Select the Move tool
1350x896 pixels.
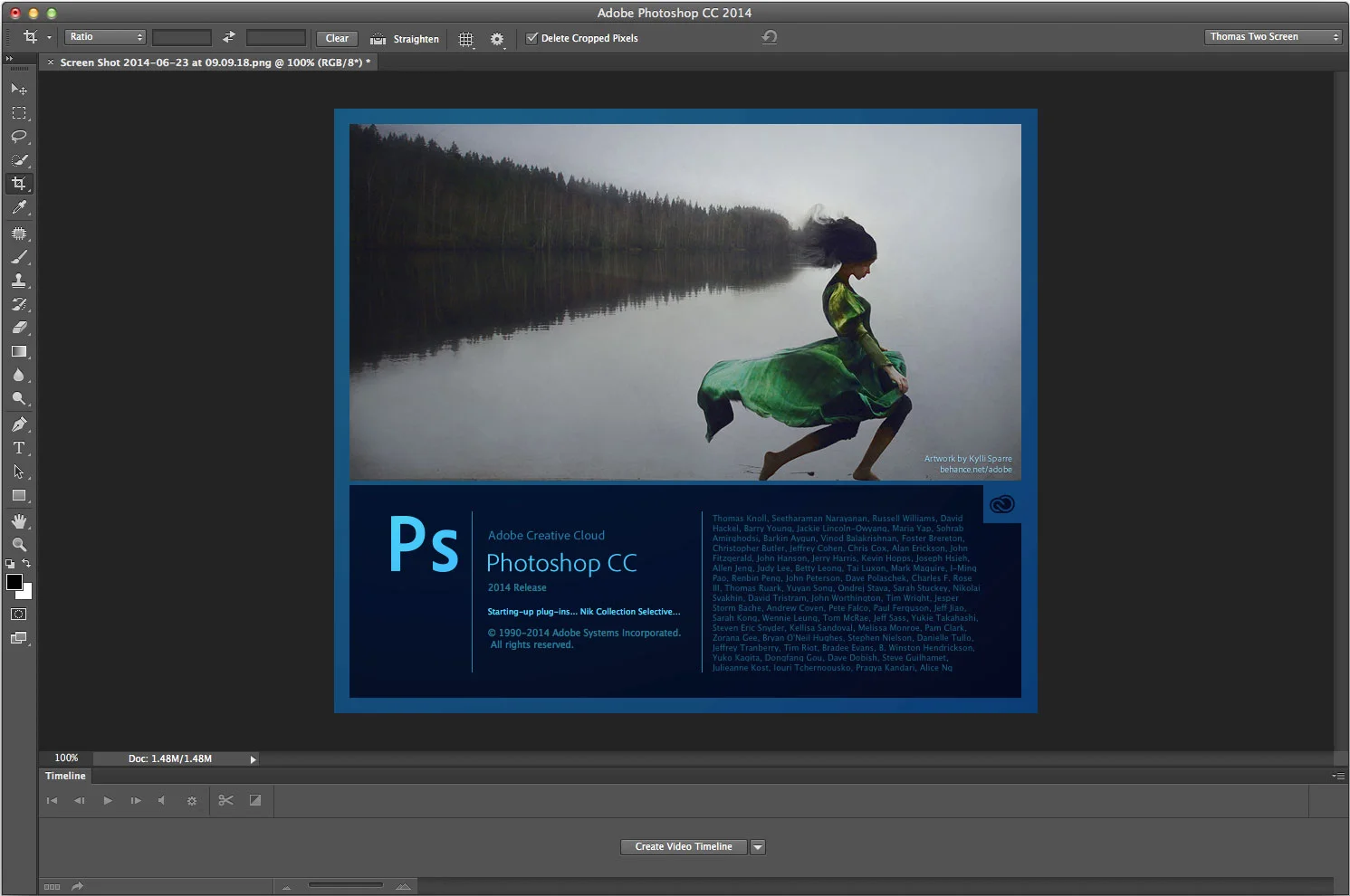19,89
